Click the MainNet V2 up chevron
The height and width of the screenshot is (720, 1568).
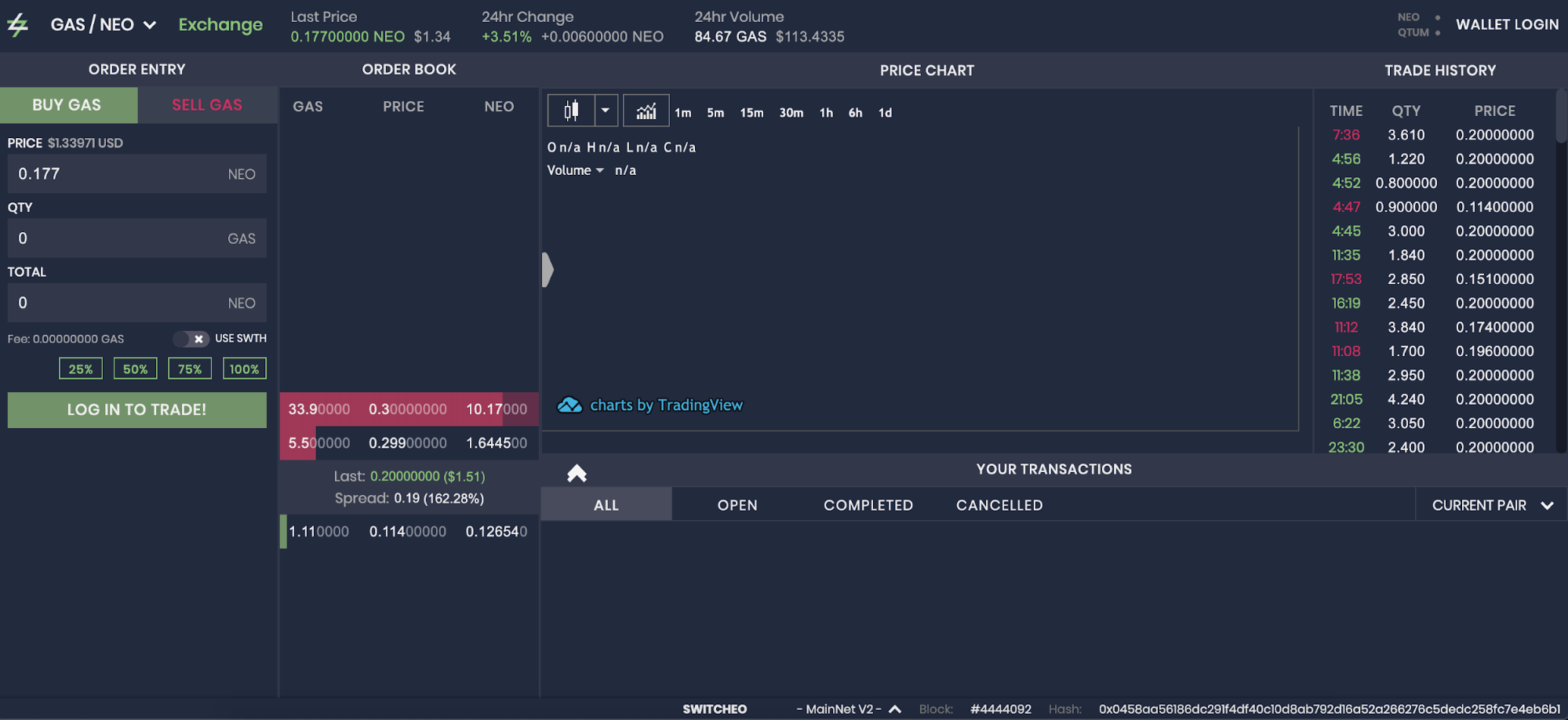click(895, 709)
